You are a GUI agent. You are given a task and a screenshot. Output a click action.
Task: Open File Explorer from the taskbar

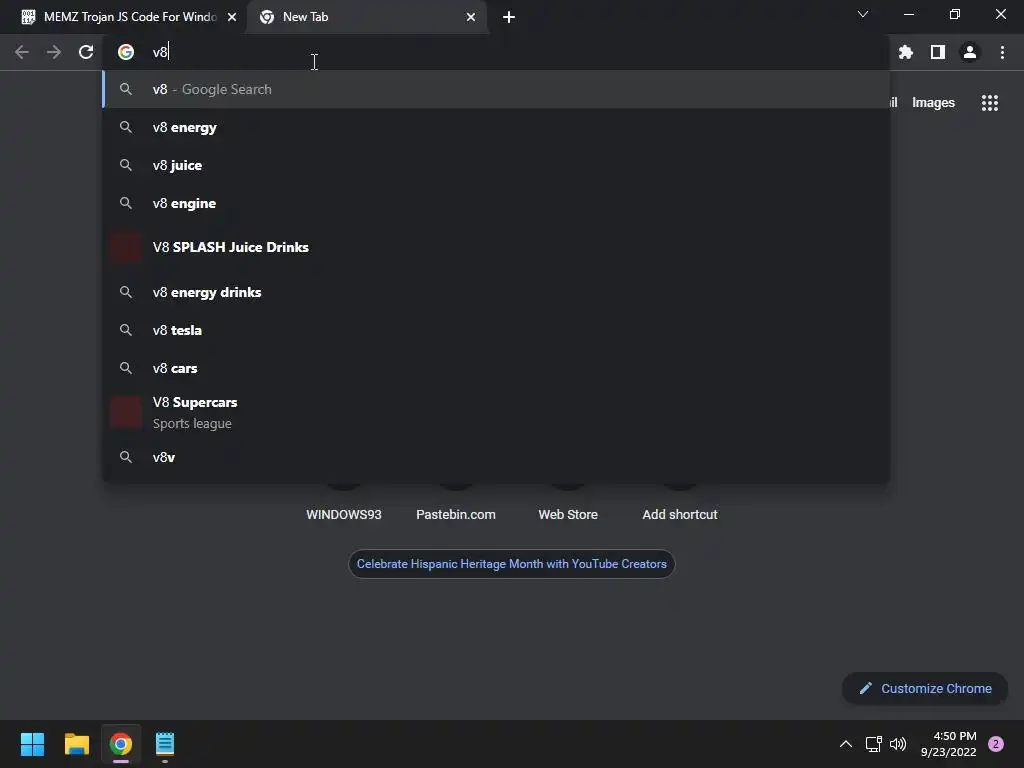point(76,744)
